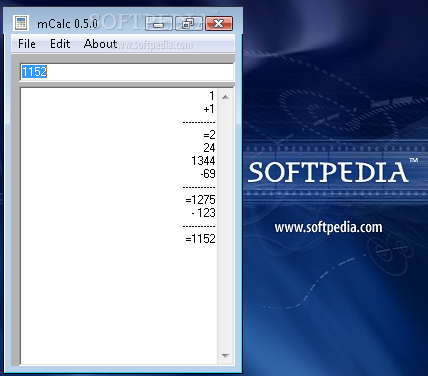Click the mCalc 0.5.0 title text
This screenshot has height=376, width=428.
pyautogui.click(x=68, y=24)
